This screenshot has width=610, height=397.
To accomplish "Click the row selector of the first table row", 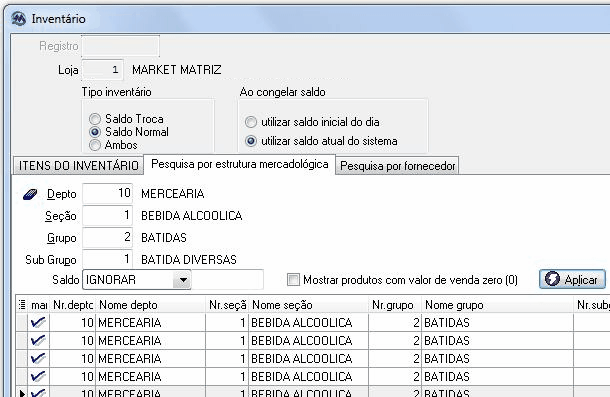I will click(x=22, y=323).
